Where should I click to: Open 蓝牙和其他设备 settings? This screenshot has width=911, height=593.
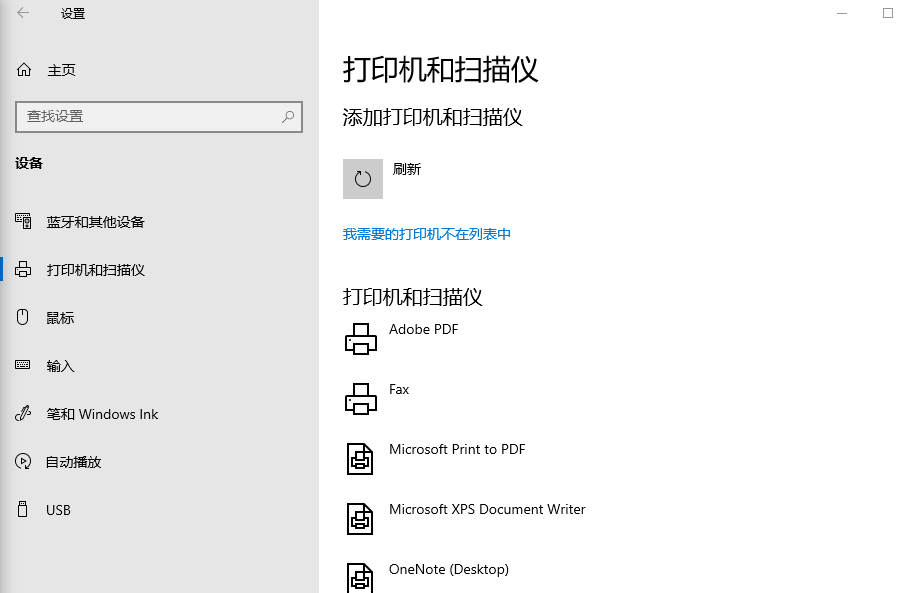[x=95, y=222]
